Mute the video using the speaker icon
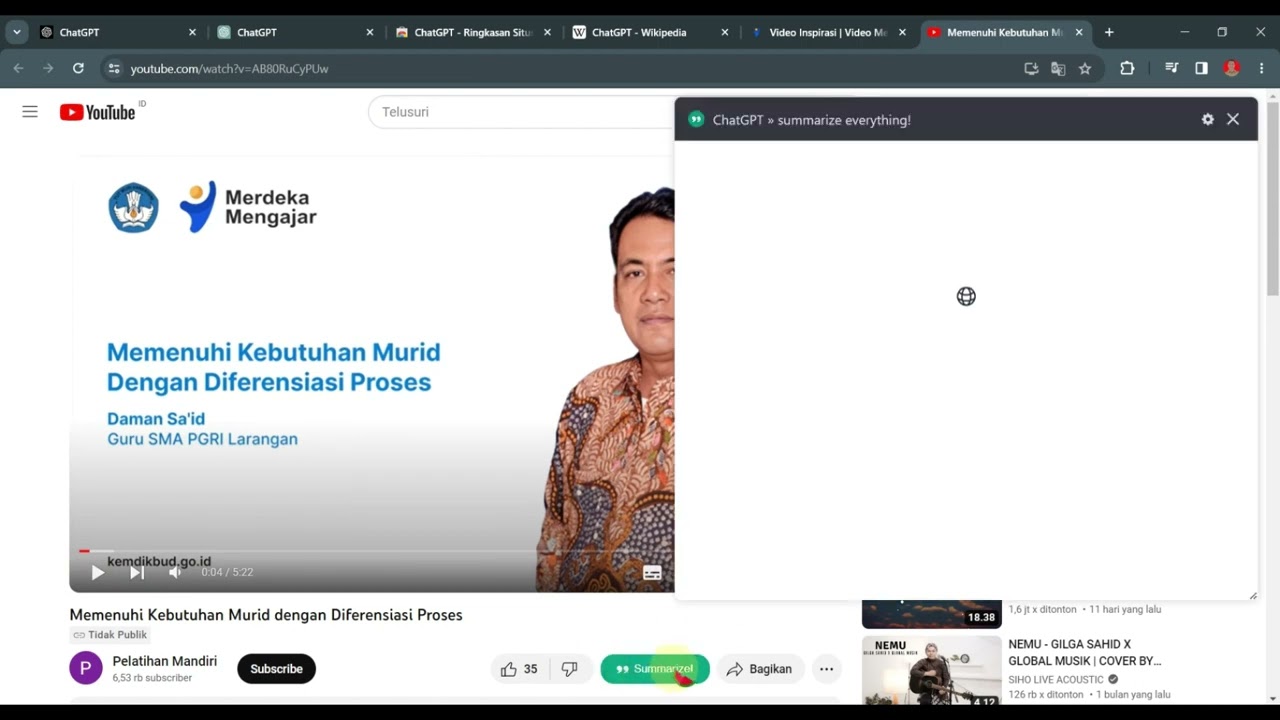1280x720 pixels. point(175,572)
